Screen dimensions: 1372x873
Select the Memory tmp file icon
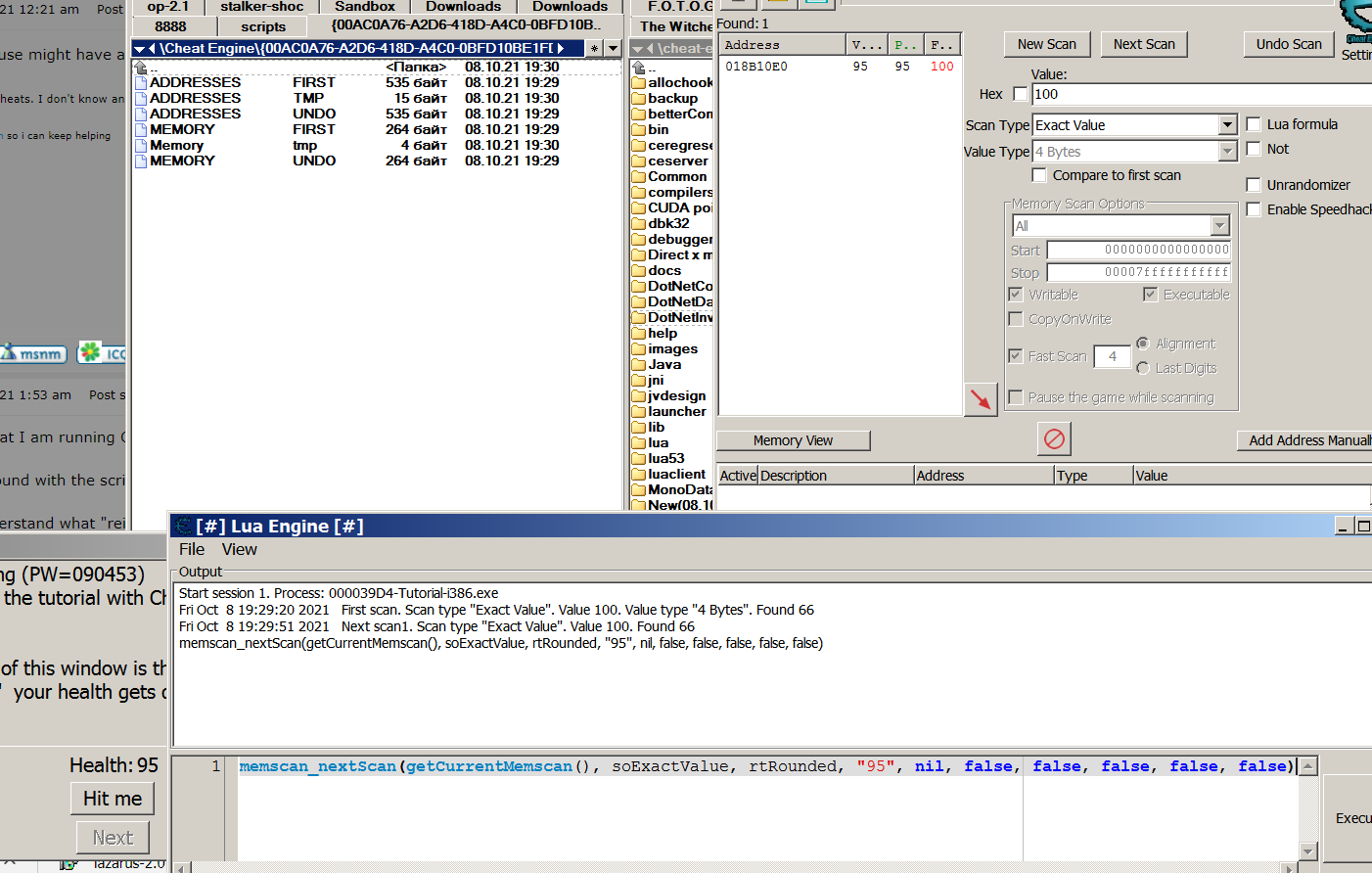pos(141,146)
